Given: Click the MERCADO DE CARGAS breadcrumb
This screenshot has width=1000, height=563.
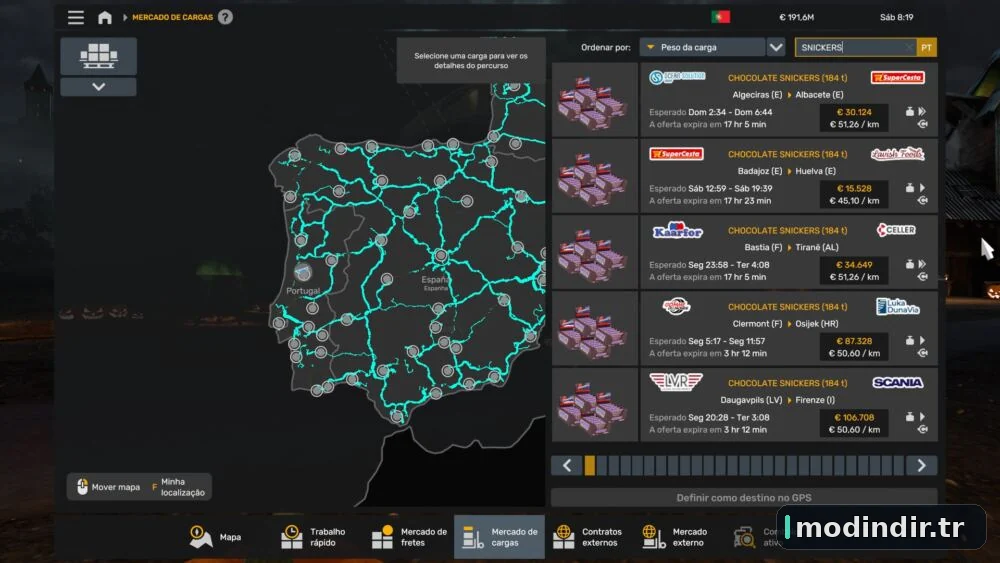Looking at the screenshot, I should (x=172, y=17).
